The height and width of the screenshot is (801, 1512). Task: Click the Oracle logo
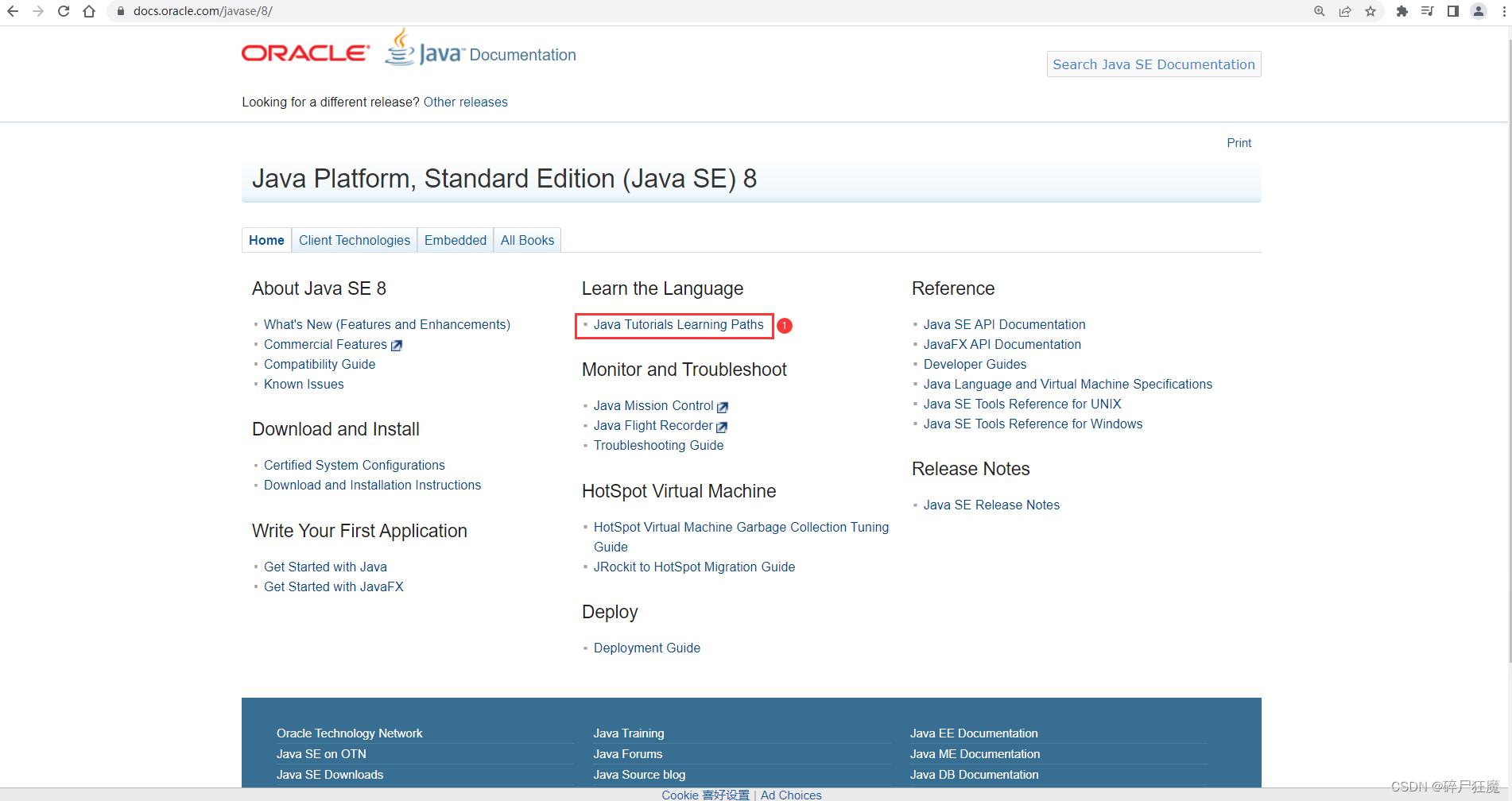[x=306, y=53]
